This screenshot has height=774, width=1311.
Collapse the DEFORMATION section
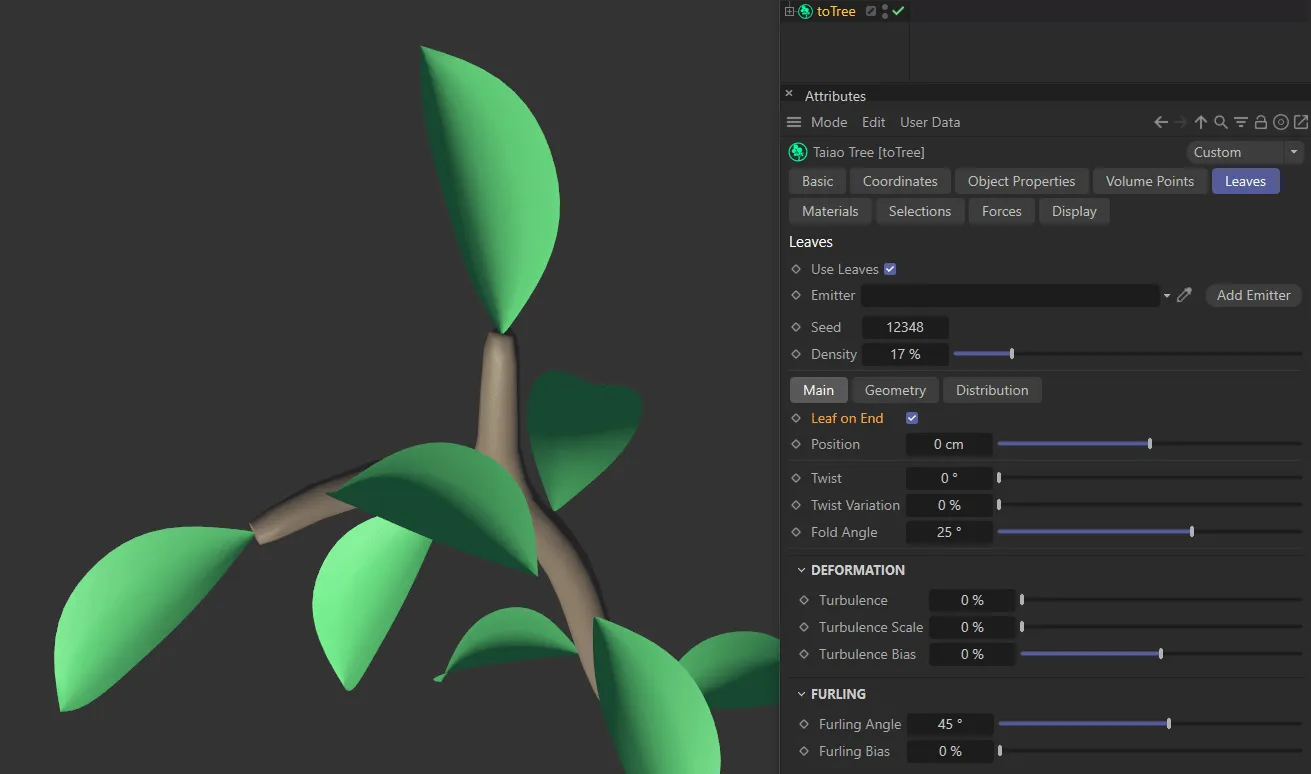coord(800,570)
